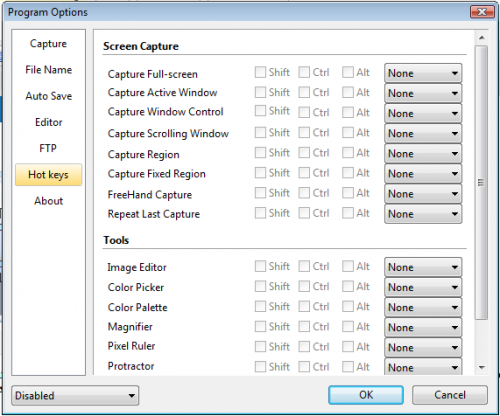Click the scrollbar down arrow
500x416 pixels.
click(481, 367)
